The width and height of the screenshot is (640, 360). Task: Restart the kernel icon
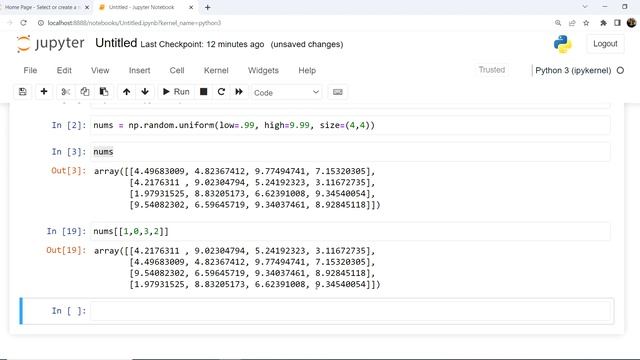pyautogui.click(x=221, y=92)
